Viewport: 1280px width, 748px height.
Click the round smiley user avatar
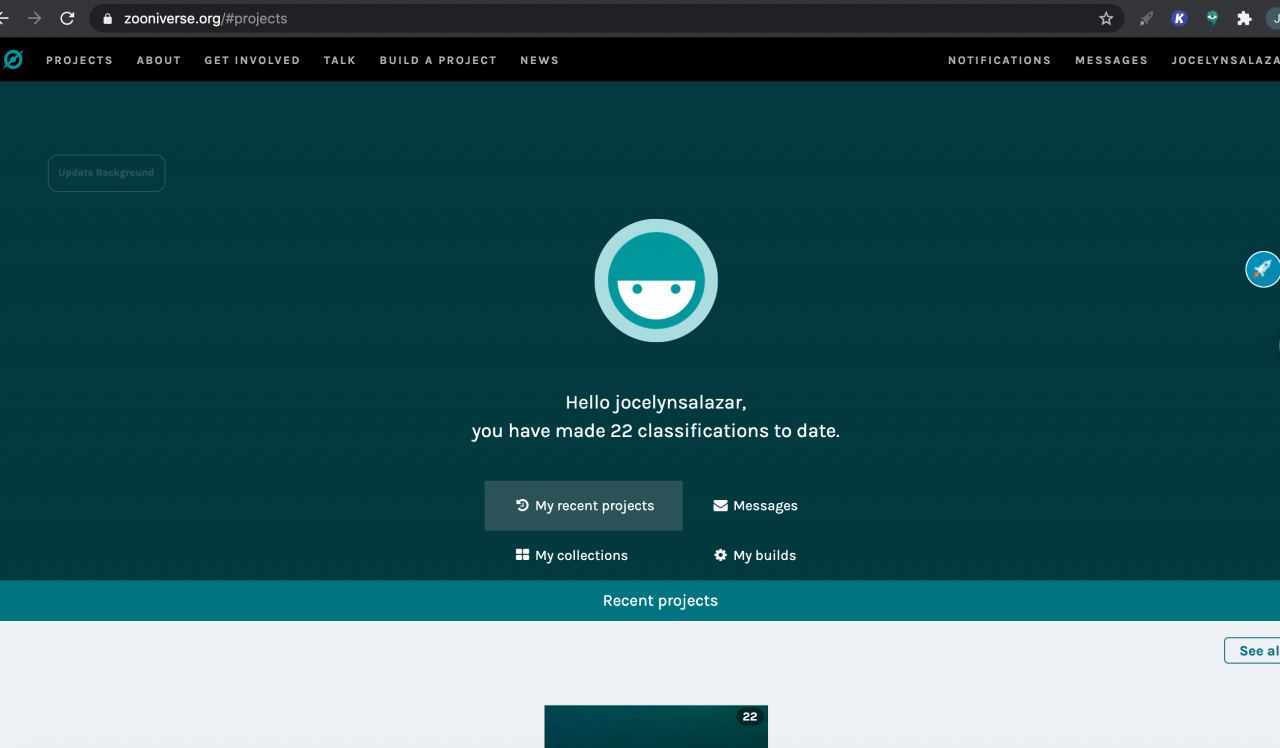[656, 280]
